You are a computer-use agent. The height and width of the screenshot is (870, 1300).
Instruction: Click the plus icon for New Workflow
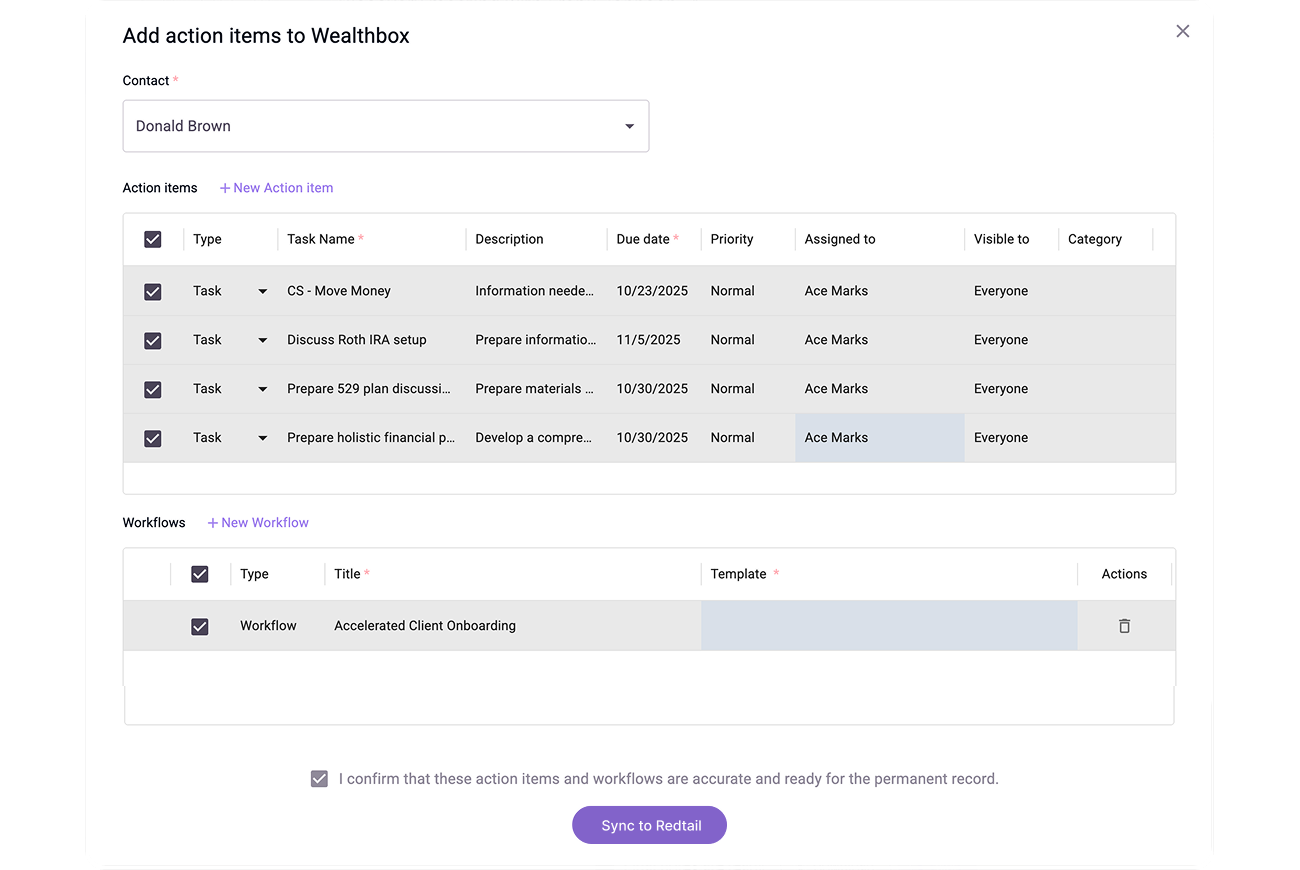point(213,523)
